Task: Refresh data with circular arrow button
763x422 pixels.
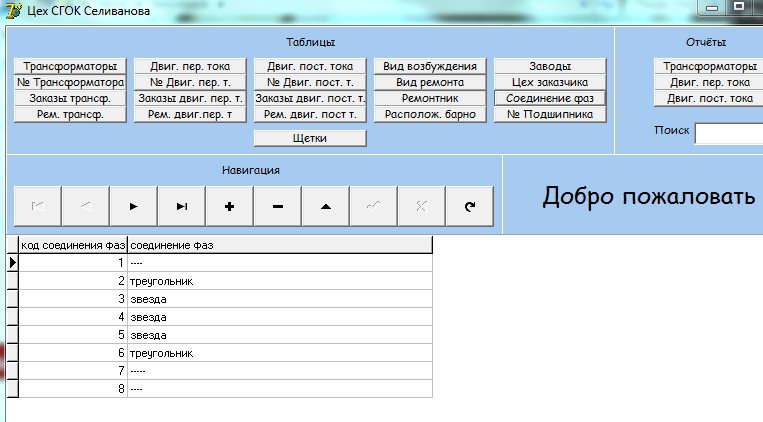Action: point(470,206)
